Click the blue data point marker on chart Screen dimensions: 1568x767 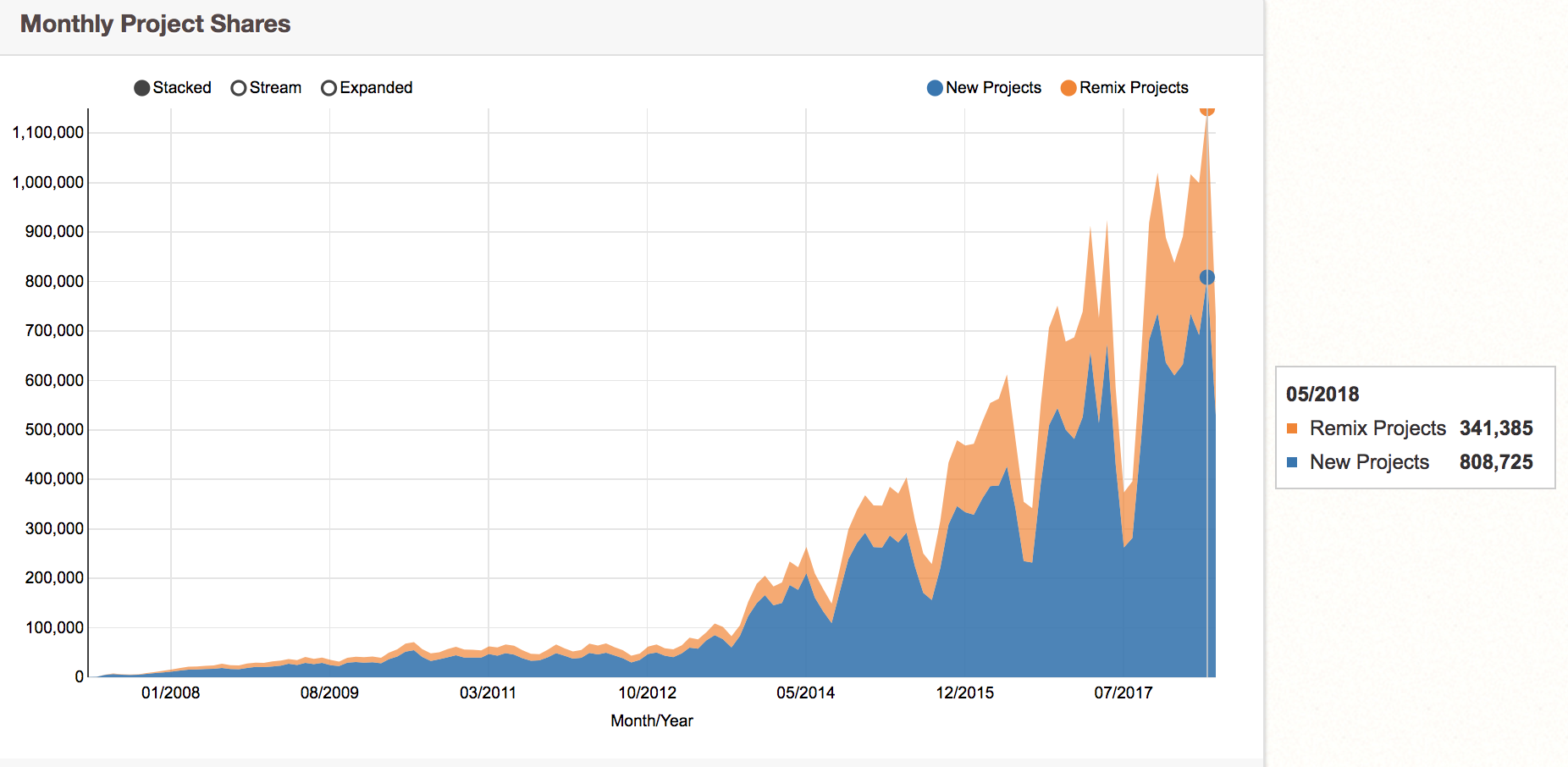[1206, 278]
